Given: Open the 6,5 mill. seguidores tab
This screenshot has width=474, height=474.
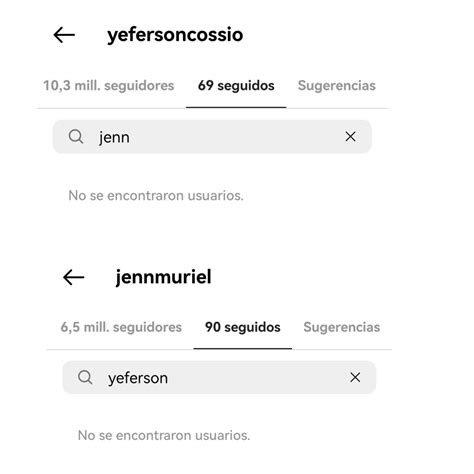Looking at the screenshot, I should tap(121, 327).
